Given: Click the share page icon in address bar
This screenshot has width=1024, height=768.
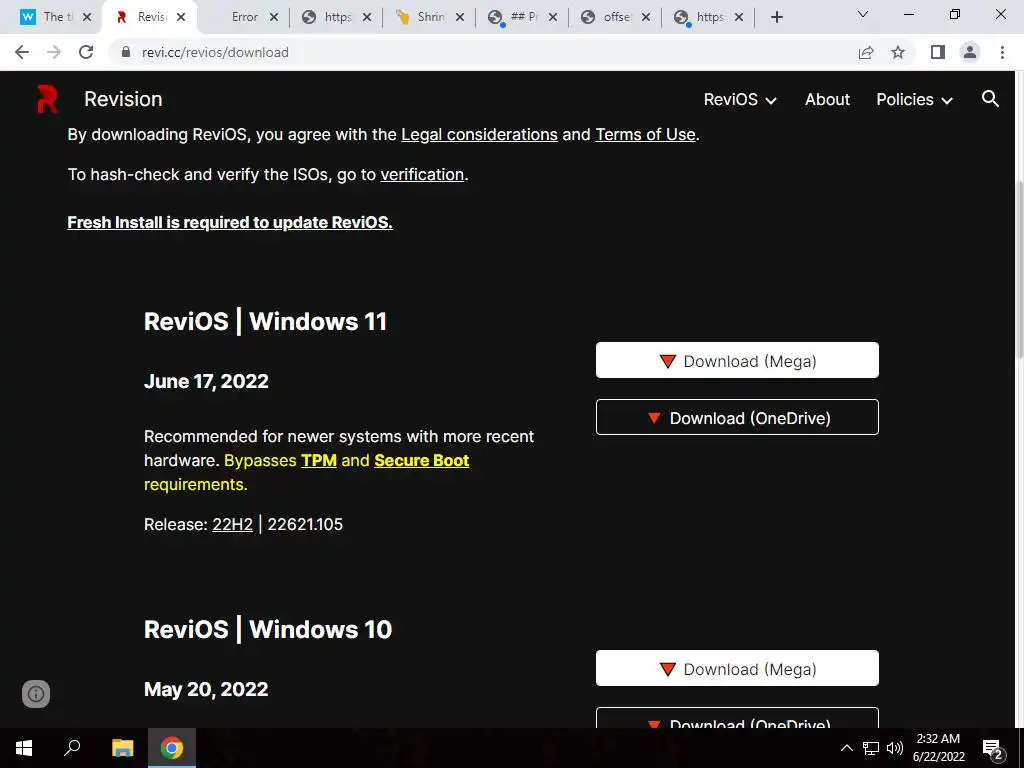Looking at the screenshot, I should (x=866, y=52).
